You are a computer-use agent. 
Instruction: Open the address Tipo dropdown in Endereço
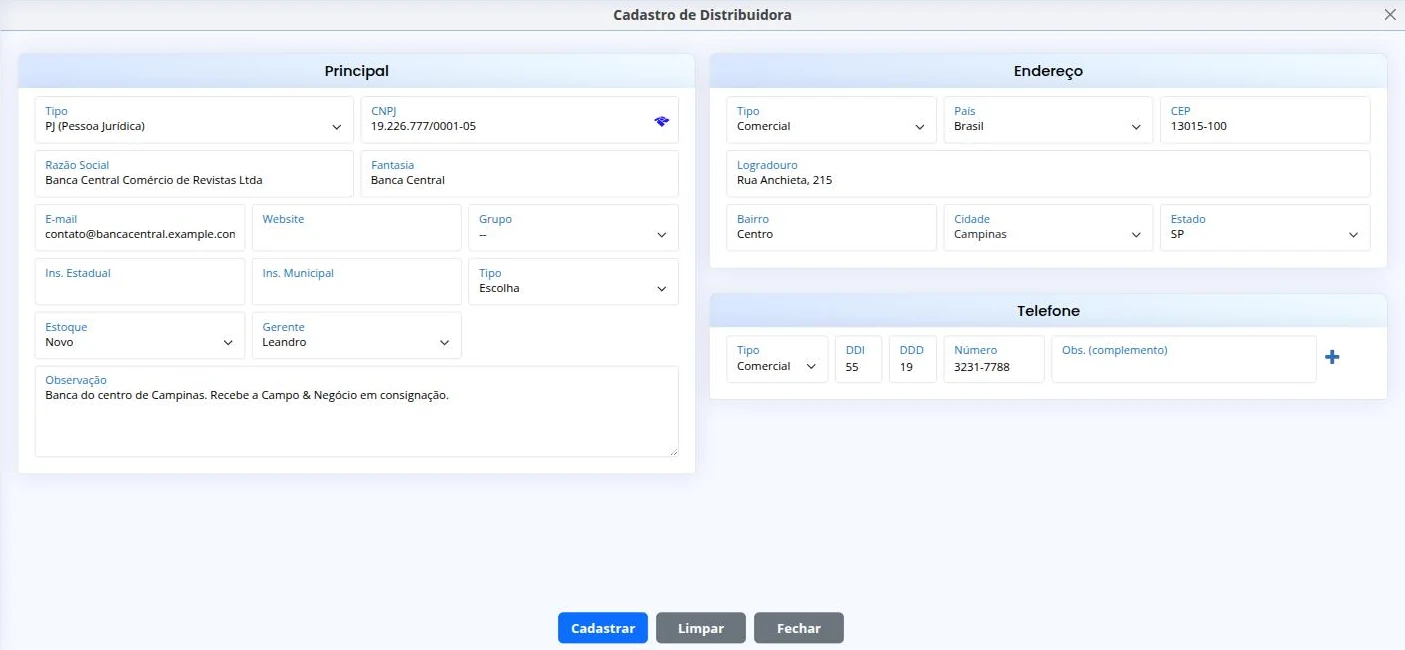tap(831, 120)
